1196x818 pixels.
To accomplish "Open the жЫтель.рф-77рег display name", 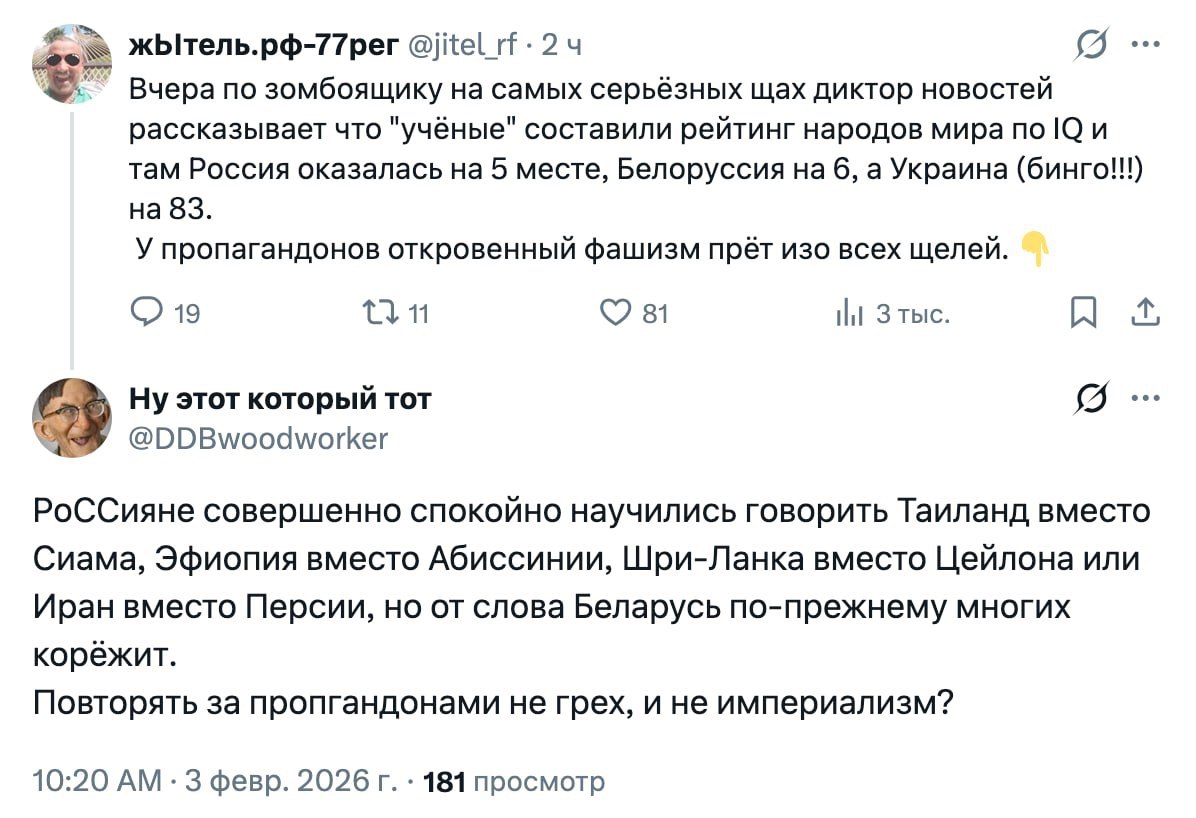I will coord(265,45).
